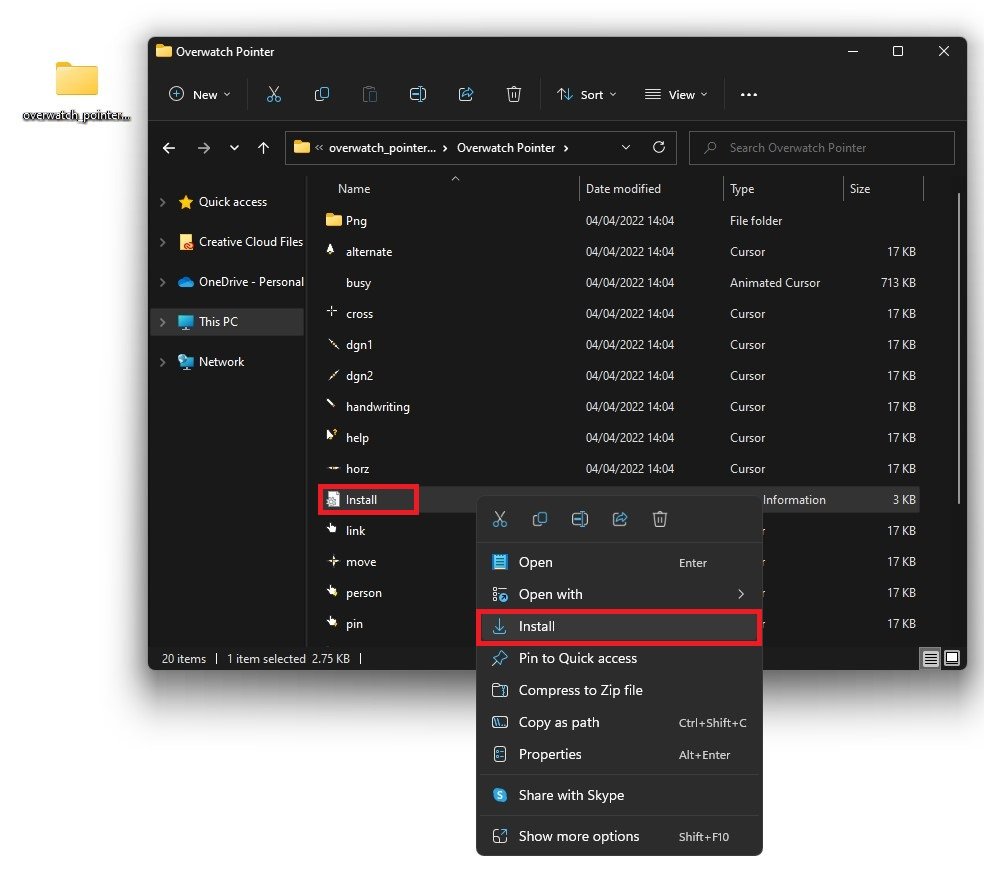Click the Delete trash icon in toolbar

pyautogui.click(x=514, y=94)
